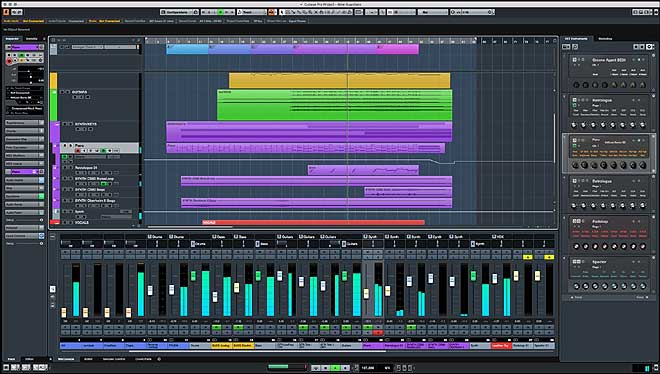
Task: Open the Configurations dropdown in toolbar
Action: (180, 12)
